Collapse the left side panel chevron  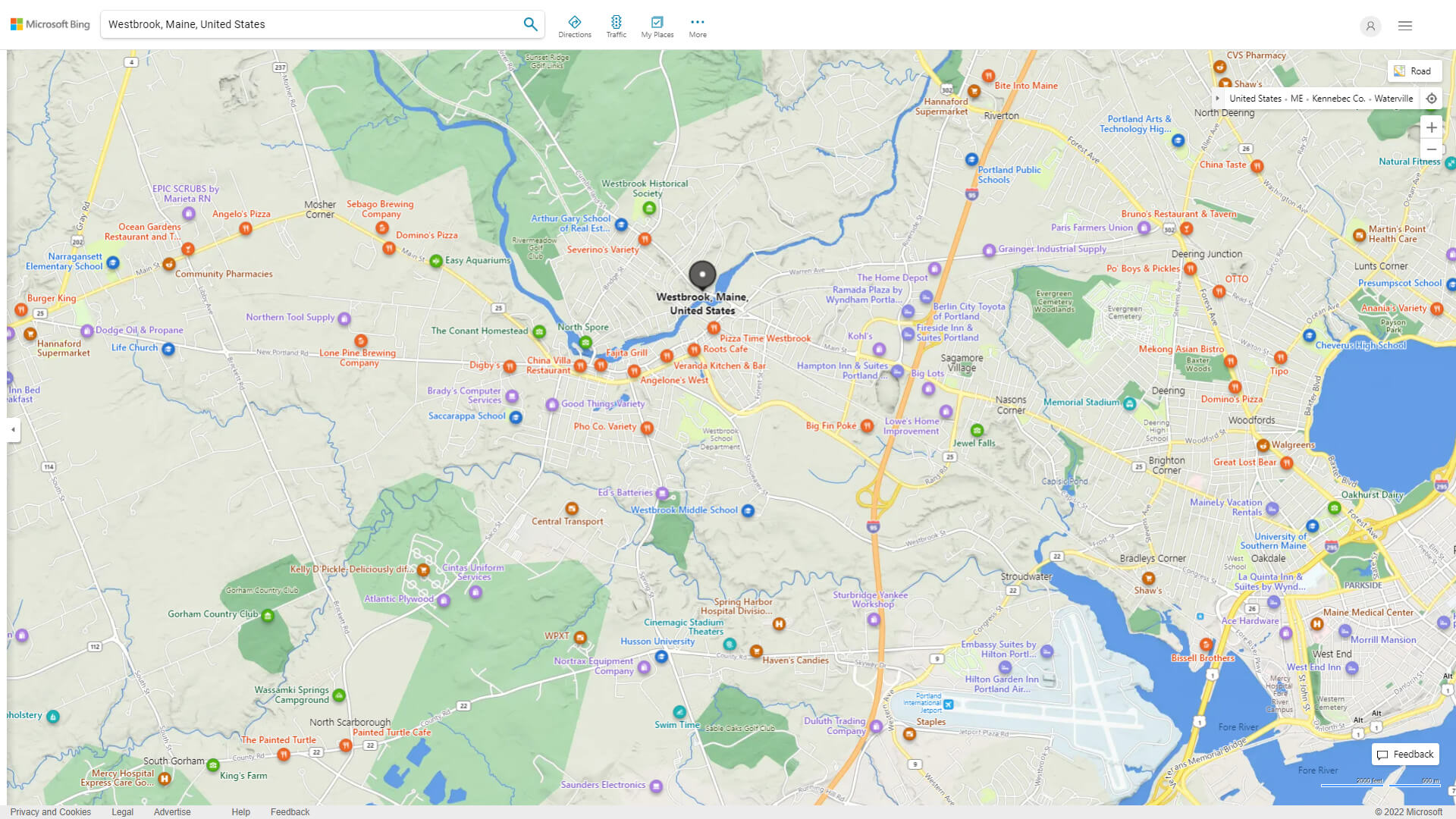[12, 430]
